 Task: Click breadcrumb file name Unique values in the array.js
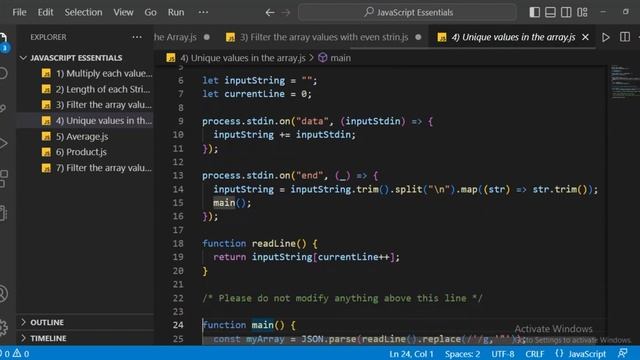(x=243, y=58)
